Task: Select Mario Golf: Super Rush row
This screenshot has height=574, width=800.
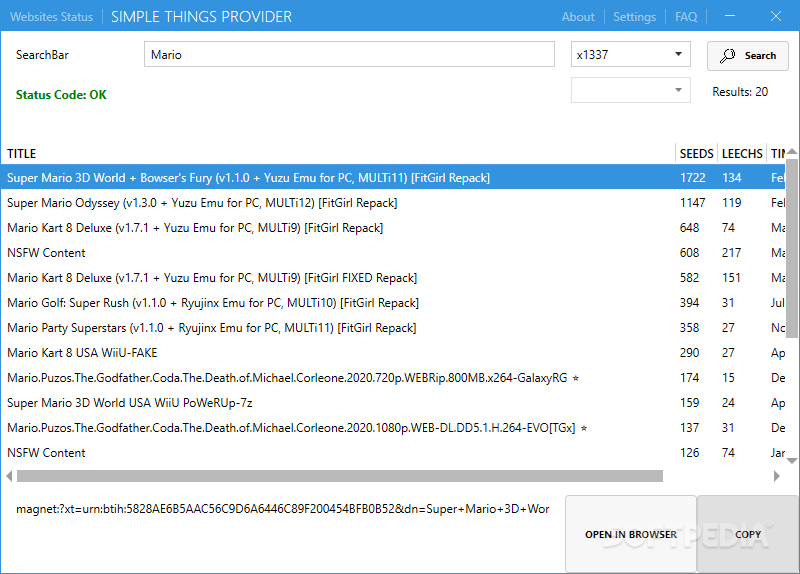Action: [x=393, y=303]
